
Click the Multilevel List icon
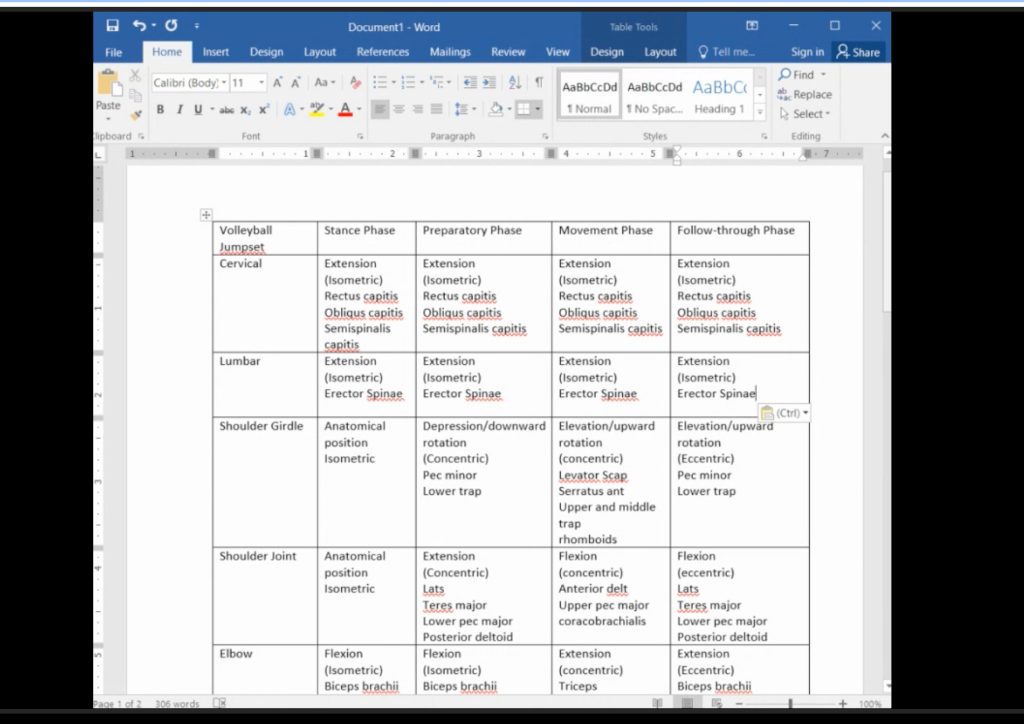pos(437,82)
